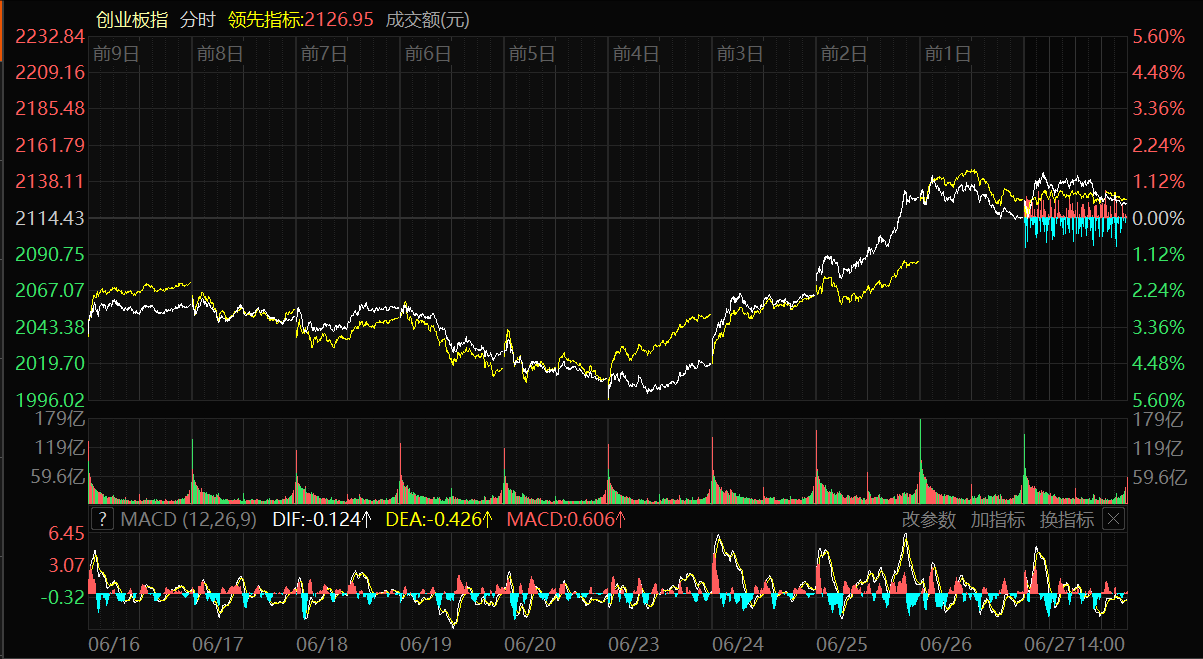The width and height of the screenshot is (1203, 659).
Task: Click the yellow DEA value readout
Action: click(439, 519)
